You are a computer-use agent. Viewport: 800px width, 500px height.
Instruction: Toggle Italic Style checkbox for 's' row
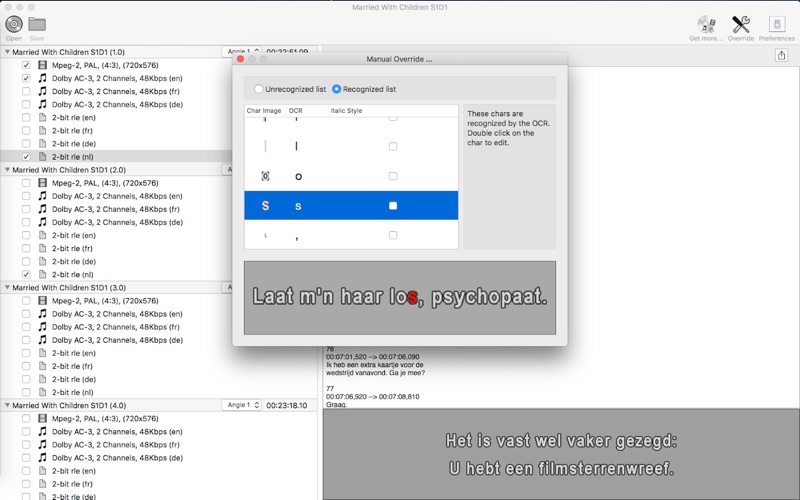(x=393, y=206)
